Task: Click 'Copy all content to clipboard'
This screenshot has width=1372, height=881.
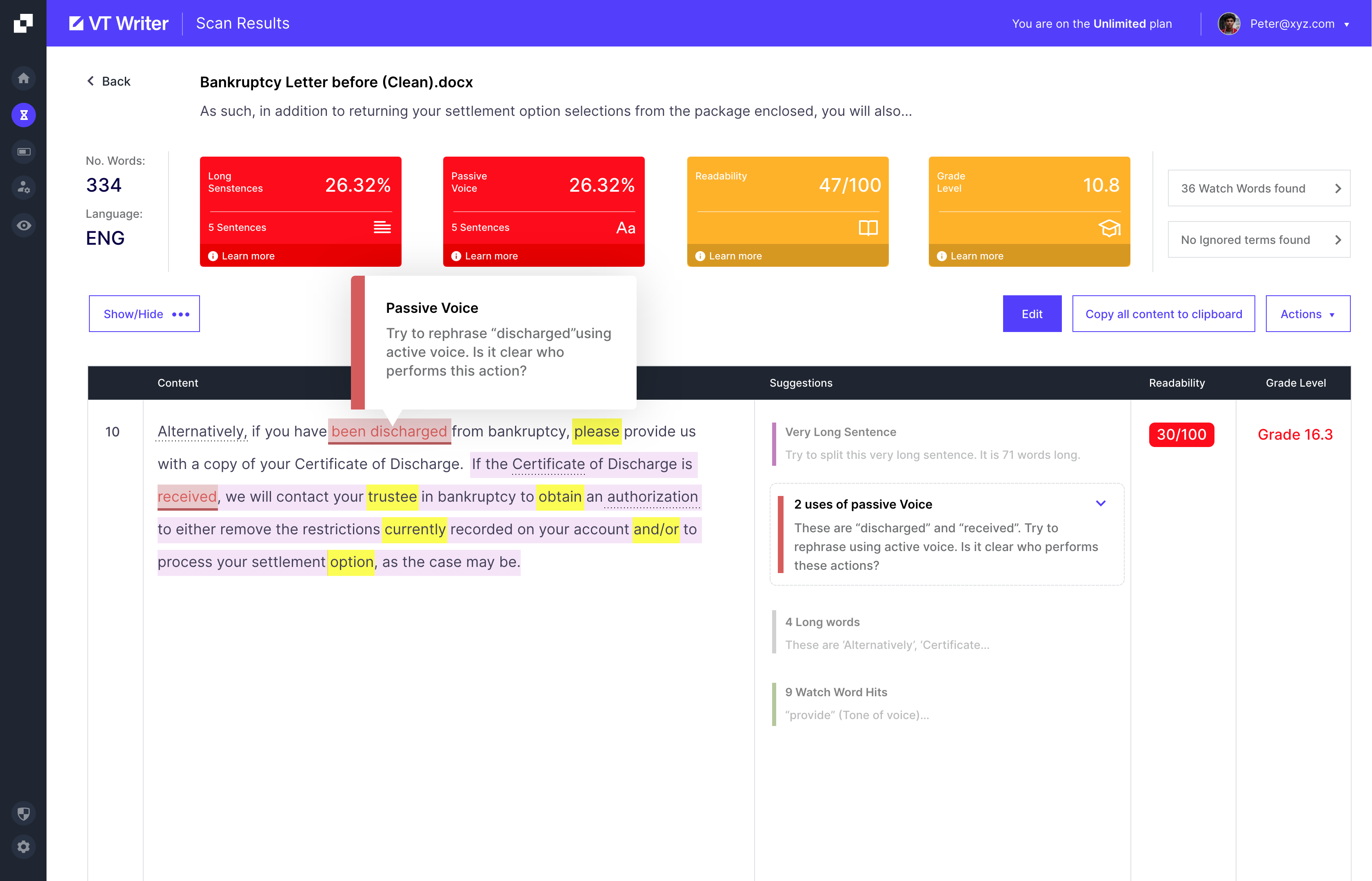Action: tap(1163, 314)
